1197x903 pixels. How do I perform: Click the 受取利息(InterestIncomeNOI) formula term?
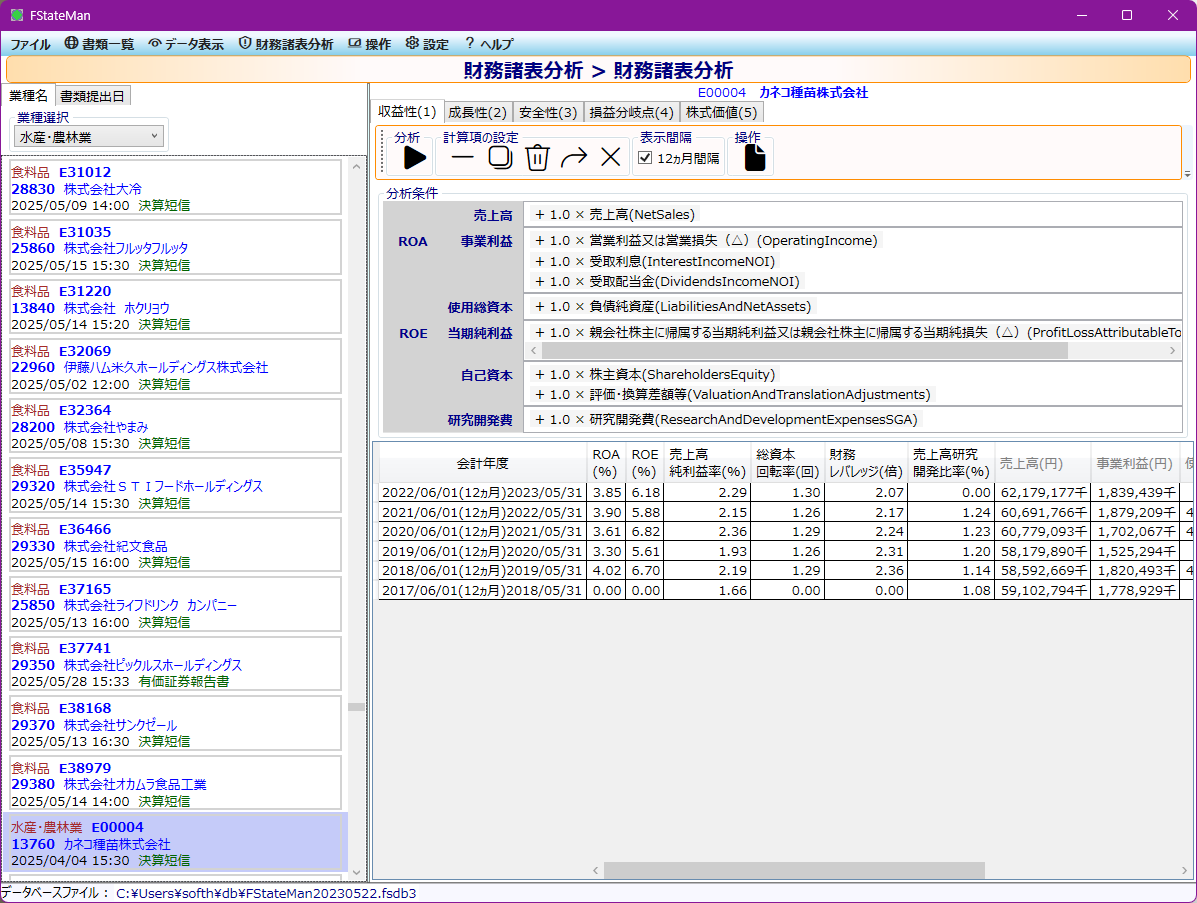[654, 261]
